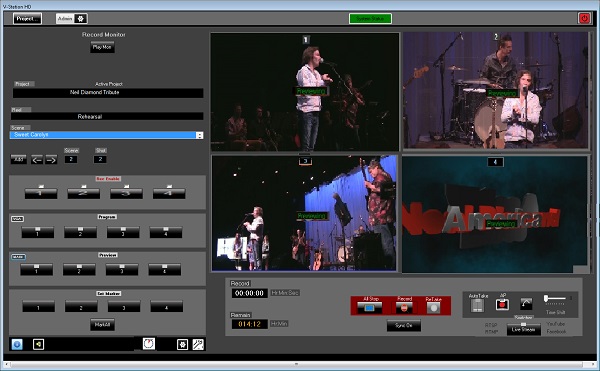Toggle the AutoTake icon
This screenshot has width=600, height=371.
478,305
